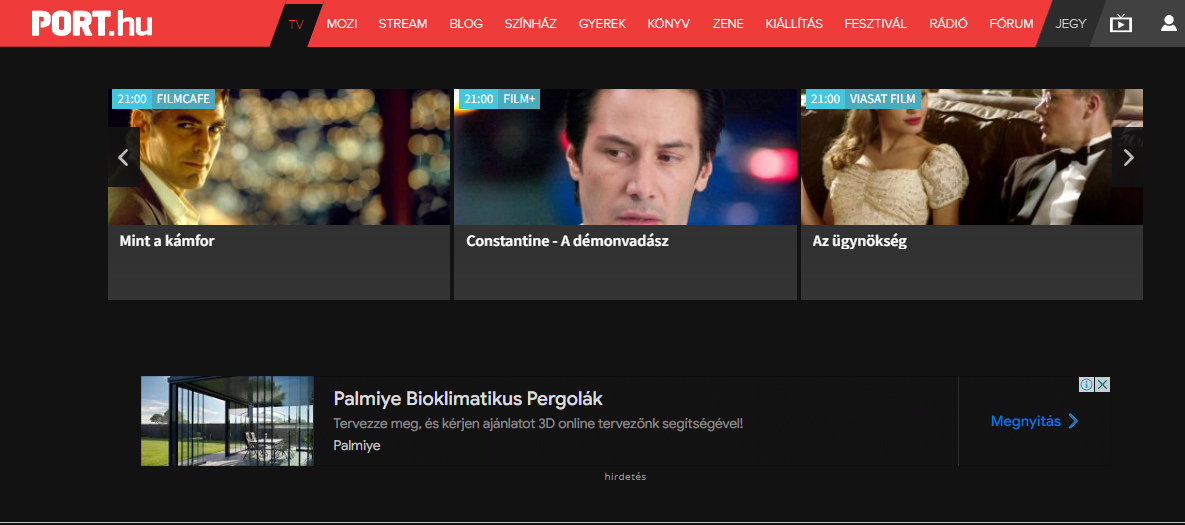Go to the KÖNYV section
This screenshot has height=525, width=1185.
(x=669, y=23)
